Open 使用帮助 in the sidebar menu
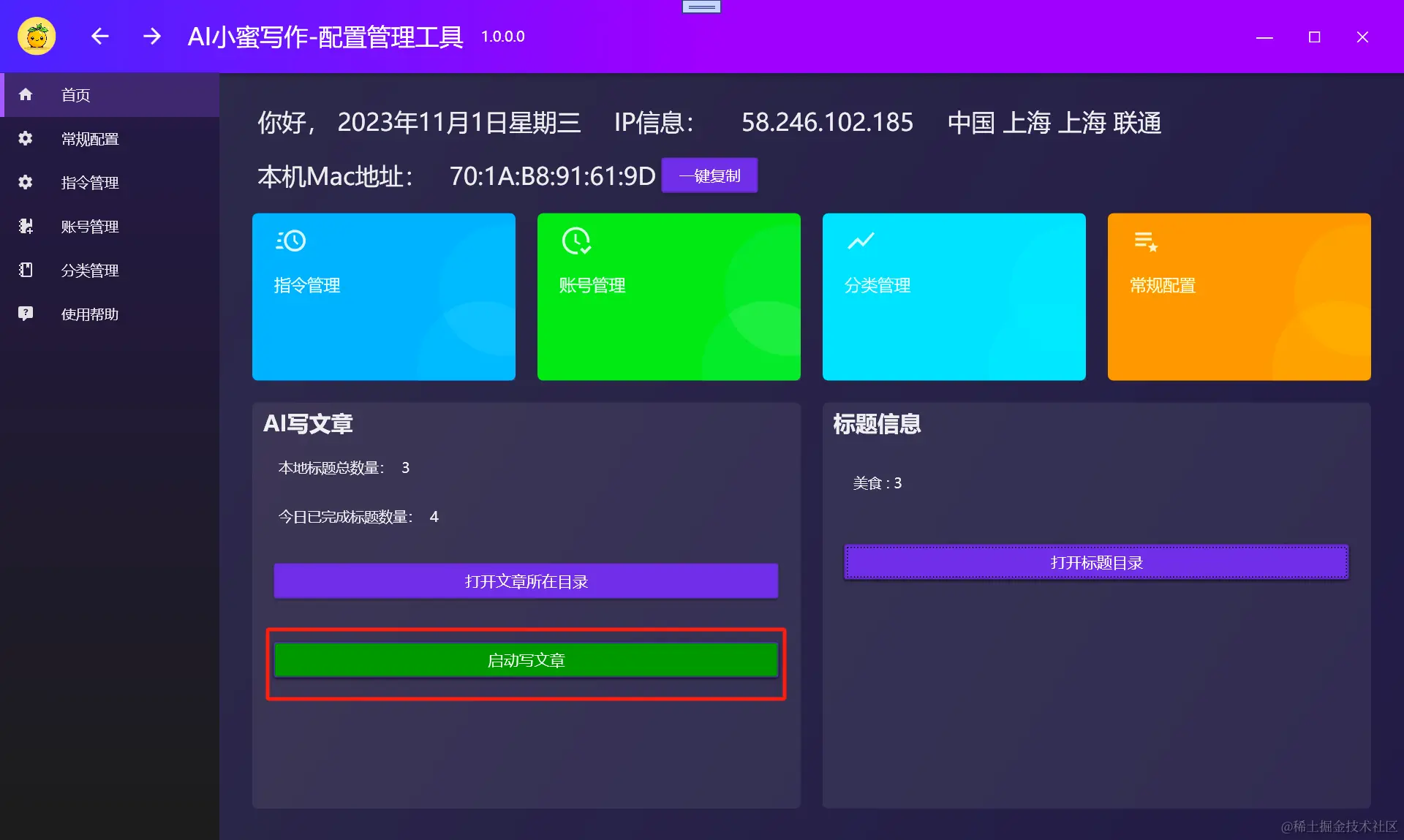 (90, 314)
